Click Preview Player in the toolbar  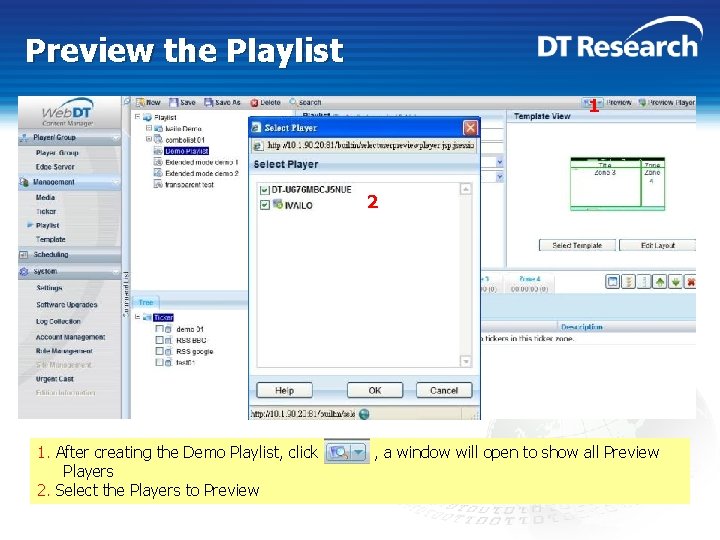[x=666, y=102]
